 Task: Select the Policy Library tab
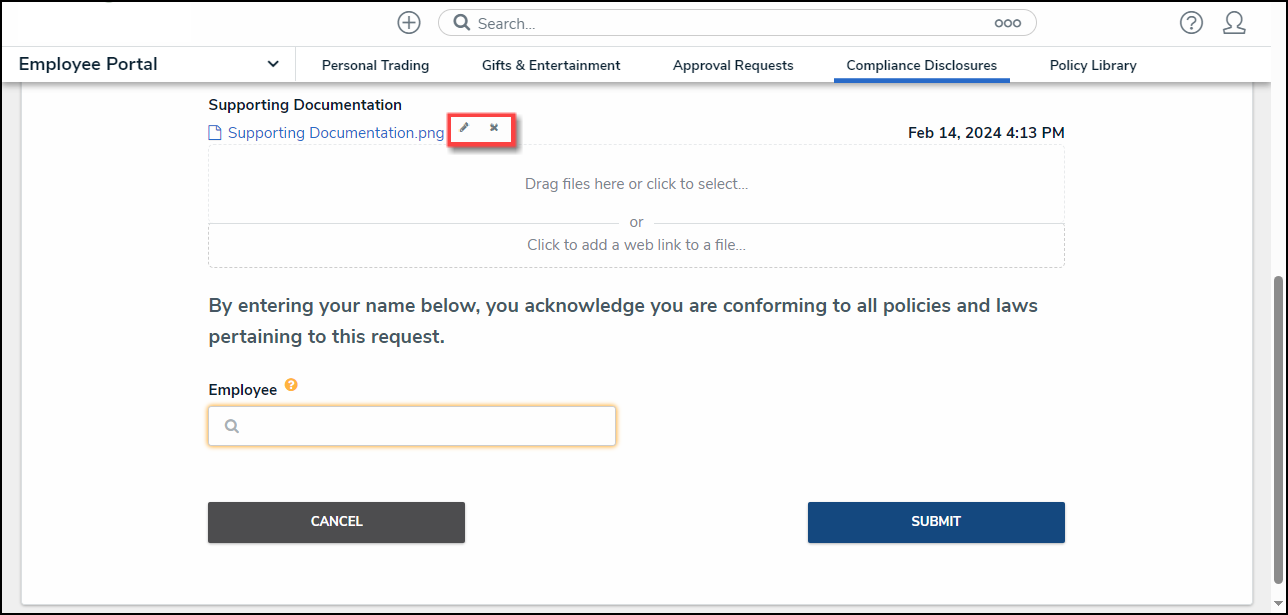1093,65
